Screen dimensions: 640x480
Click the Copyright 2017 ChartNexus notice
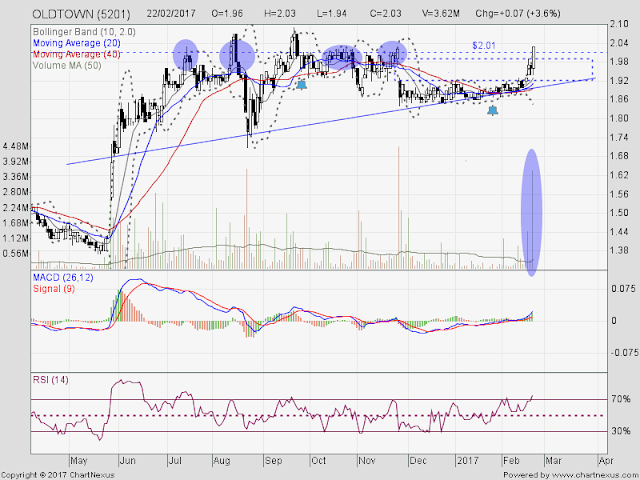tap(58, 475)
